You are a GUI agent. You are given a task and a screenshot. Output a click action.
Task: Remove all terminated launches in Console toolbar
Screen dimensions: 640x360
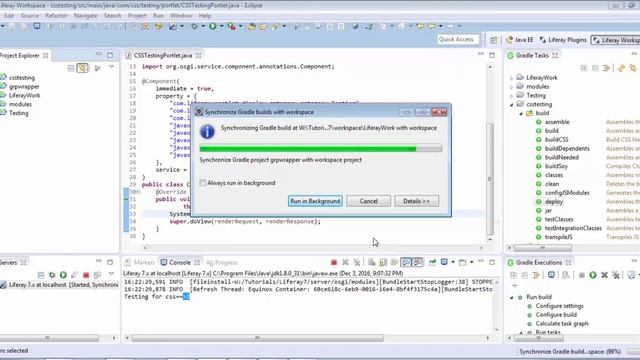(357, 262)
